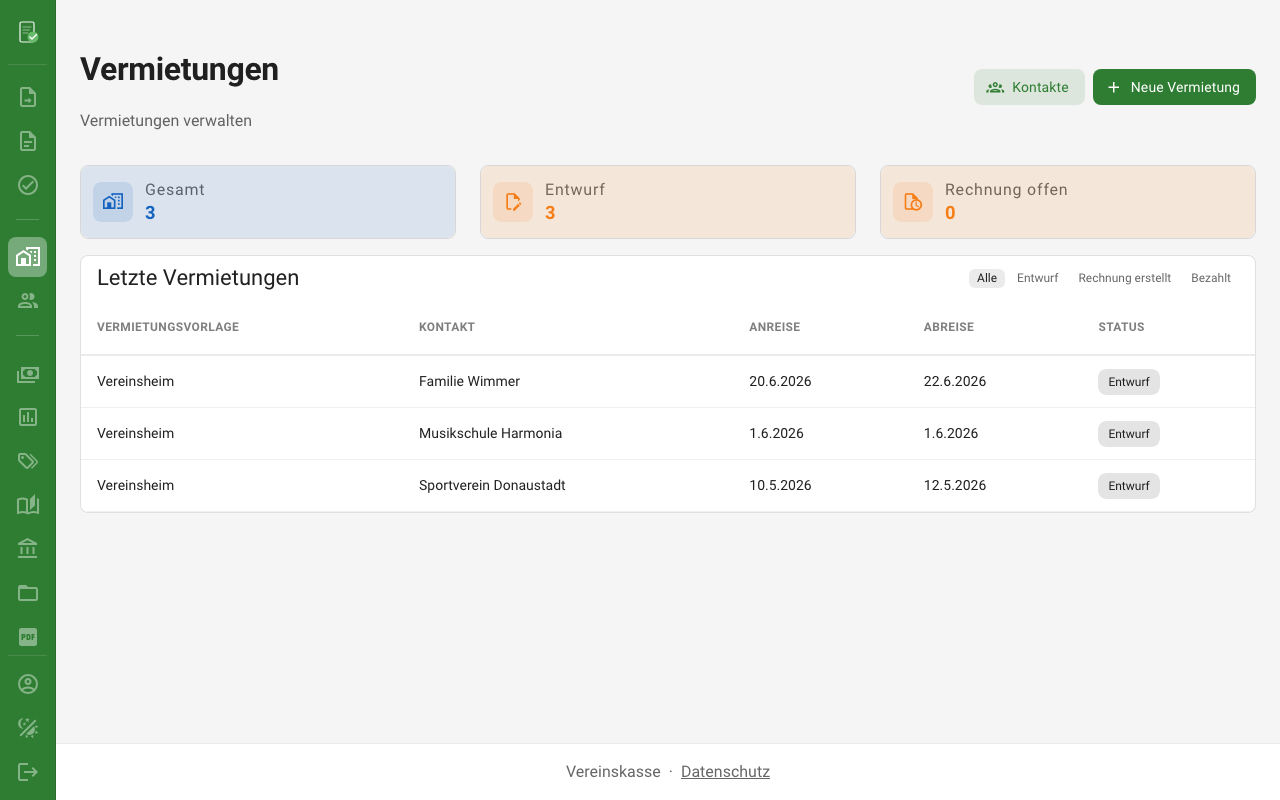Viewport: 1280px width, 800px height.
Task: Click the logout icon in the sidebar
Action: [28, 772]
